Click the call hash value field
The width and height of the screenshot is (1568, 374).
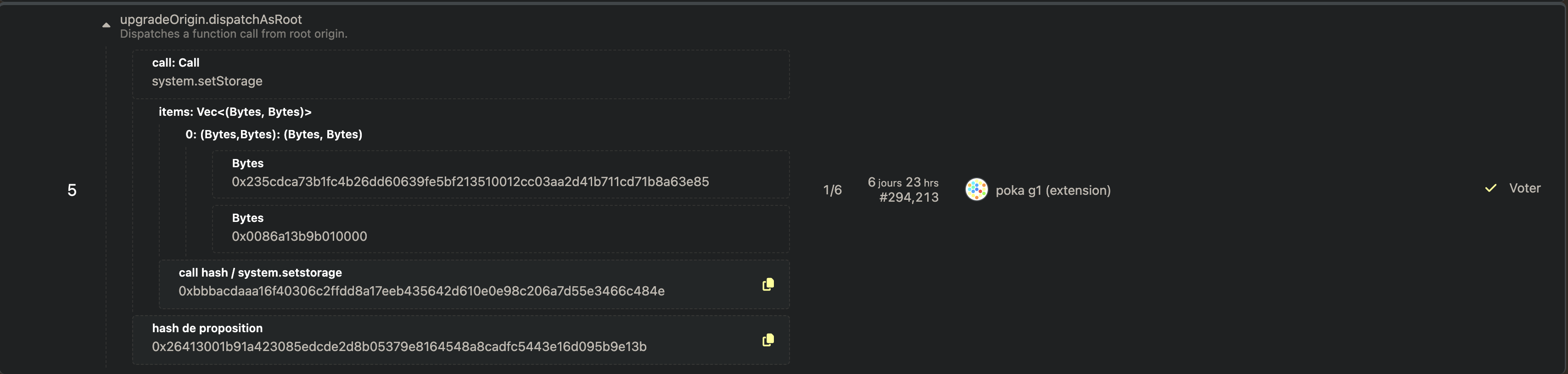(421, 291)
